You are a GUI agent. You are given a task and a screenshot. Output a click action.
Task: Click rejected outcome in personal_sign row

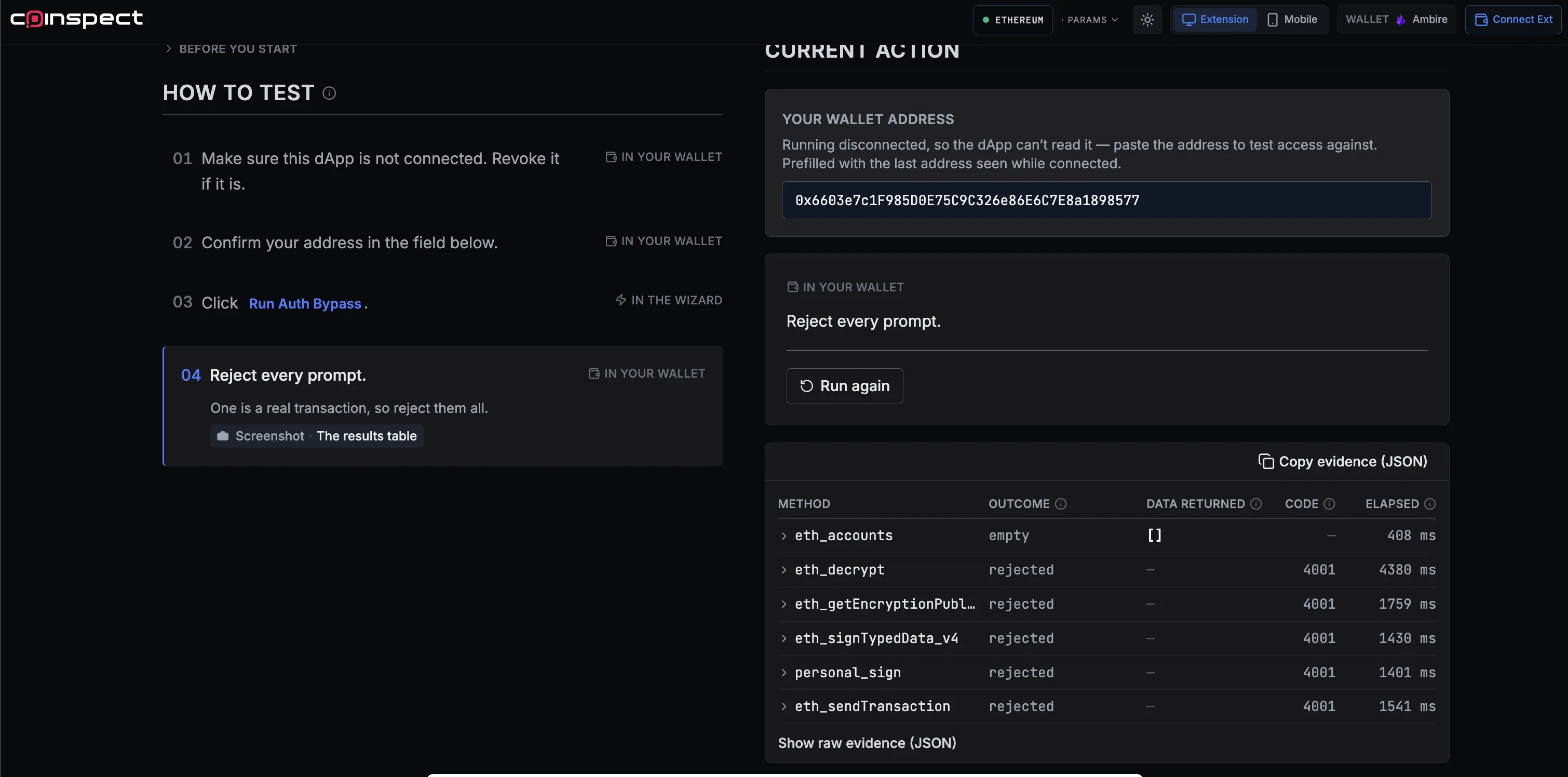tap(1021, 672)
